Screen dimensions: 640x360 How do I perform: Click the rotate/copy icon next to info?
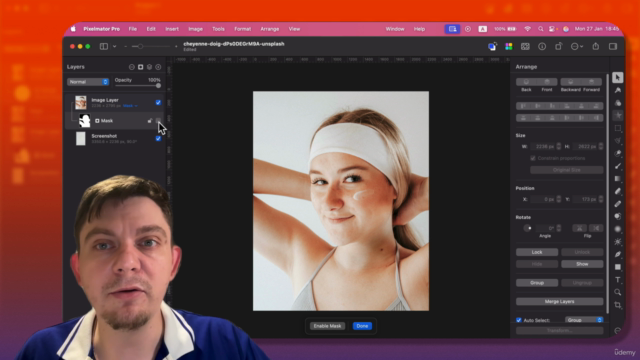[x=558, y=47]
